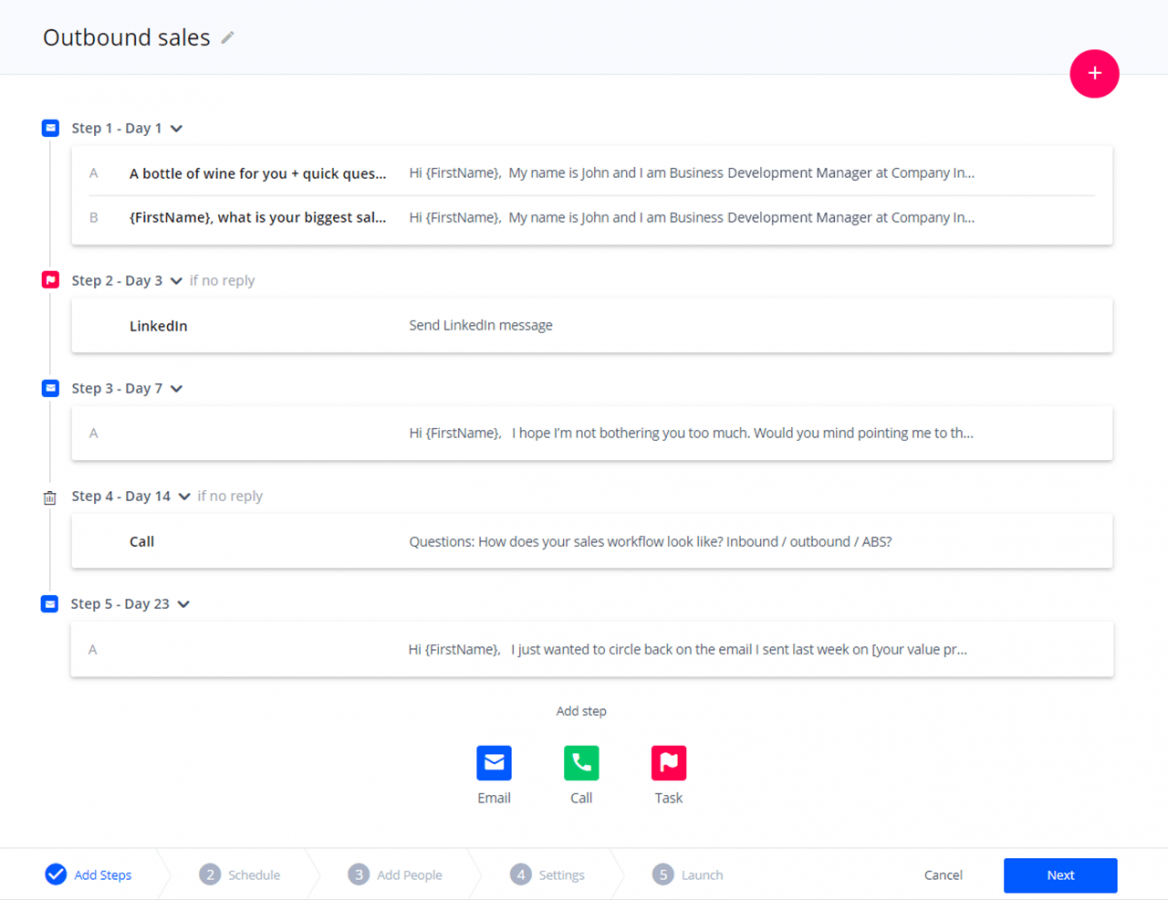Expand Step 1 - Day 1 dropdown

click(x=177, y=128)
